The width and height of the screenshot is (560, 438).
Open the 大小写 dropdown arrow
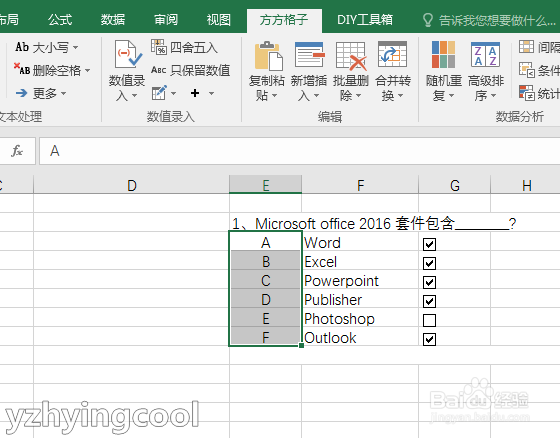(75, 47)
